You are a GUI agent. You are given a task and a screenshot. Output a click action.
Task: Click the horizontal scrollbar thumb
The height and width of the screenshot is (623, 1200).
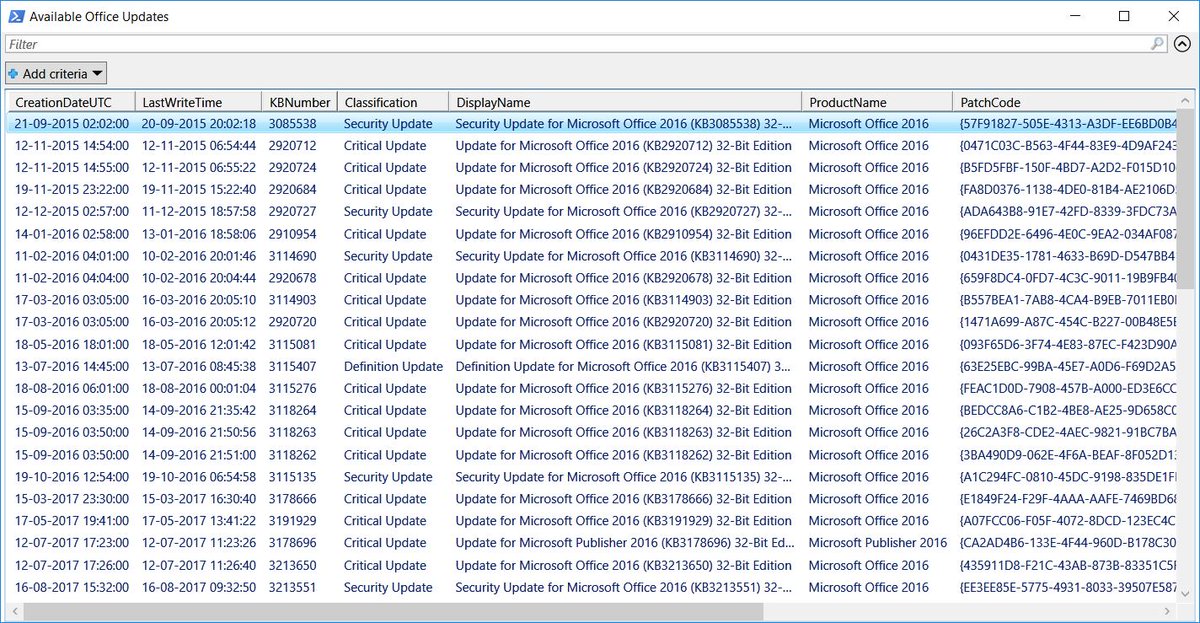pos(394,611)
